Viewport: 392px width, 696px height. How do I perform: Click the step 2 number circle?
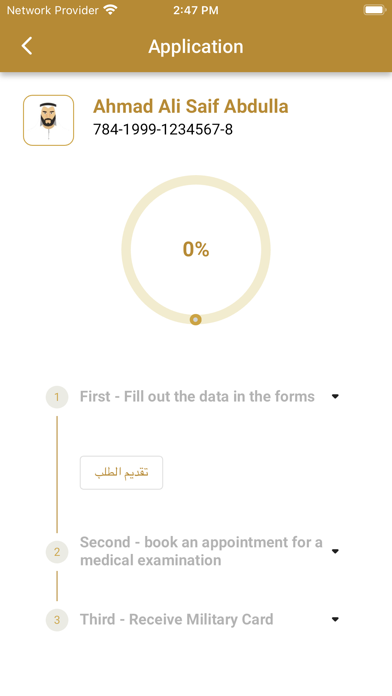57,552
